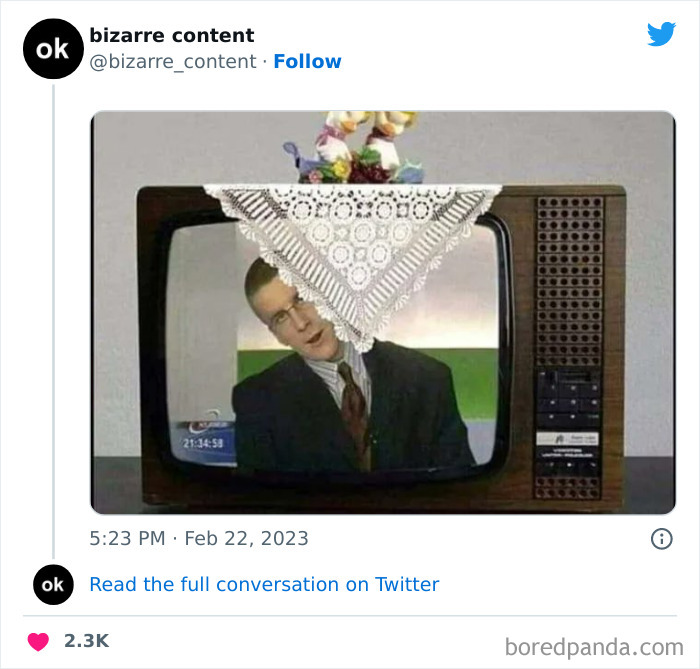Screen dimensions: 700x669
Task: Open the large ok profile avatar
Action: (x=53, y=49)
